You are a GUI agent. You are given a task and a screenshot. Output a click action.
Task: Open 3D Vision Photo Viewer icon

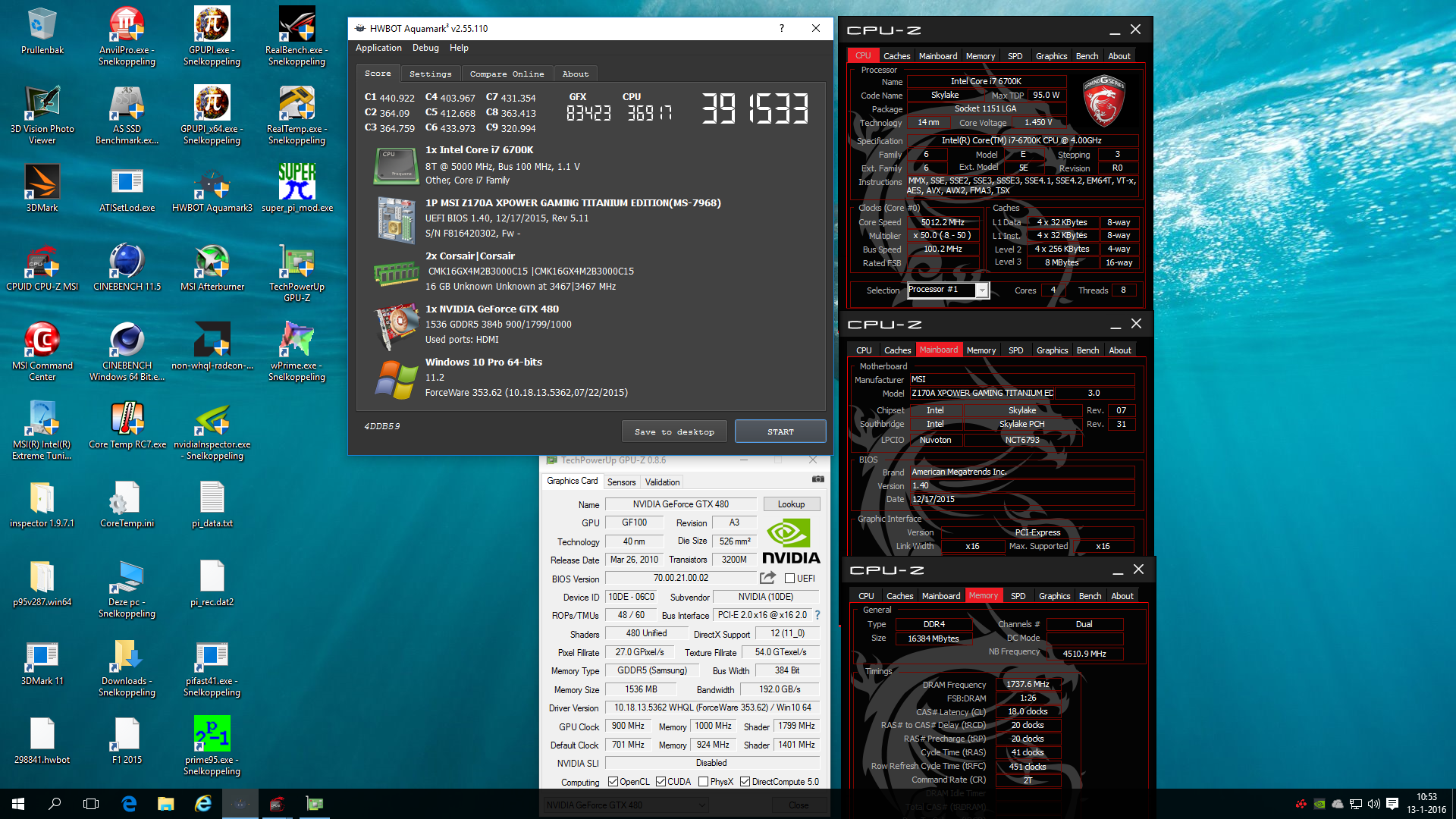pyautogui.click(x=42, y=115)
